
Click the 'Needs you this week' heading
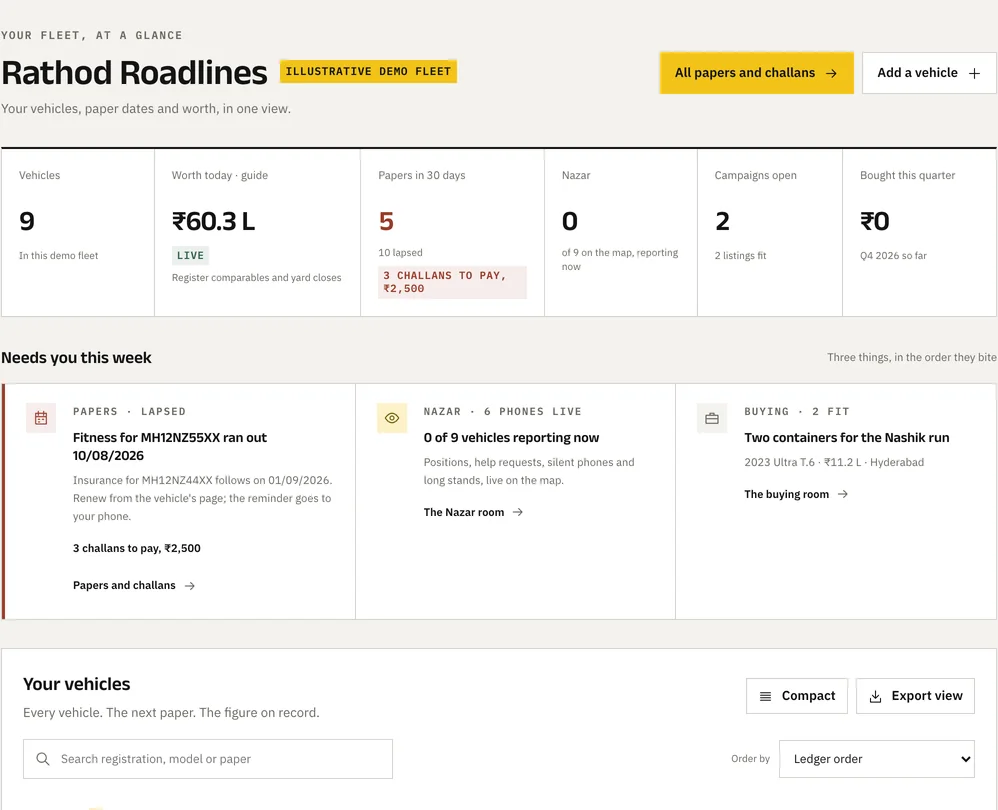76,358
